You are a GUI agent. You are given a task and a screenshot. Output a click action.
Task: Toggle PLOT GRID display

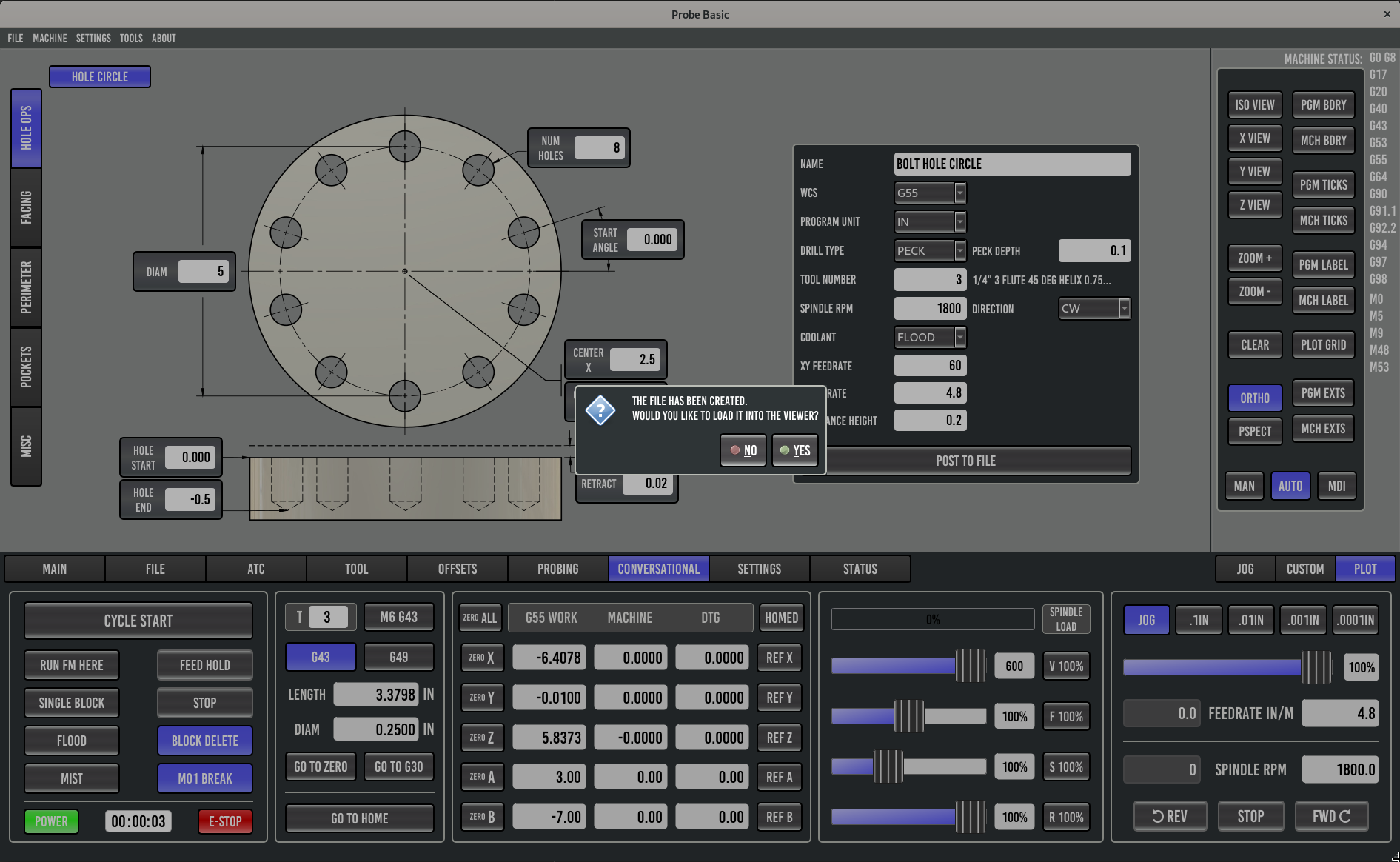(1323, 344)
